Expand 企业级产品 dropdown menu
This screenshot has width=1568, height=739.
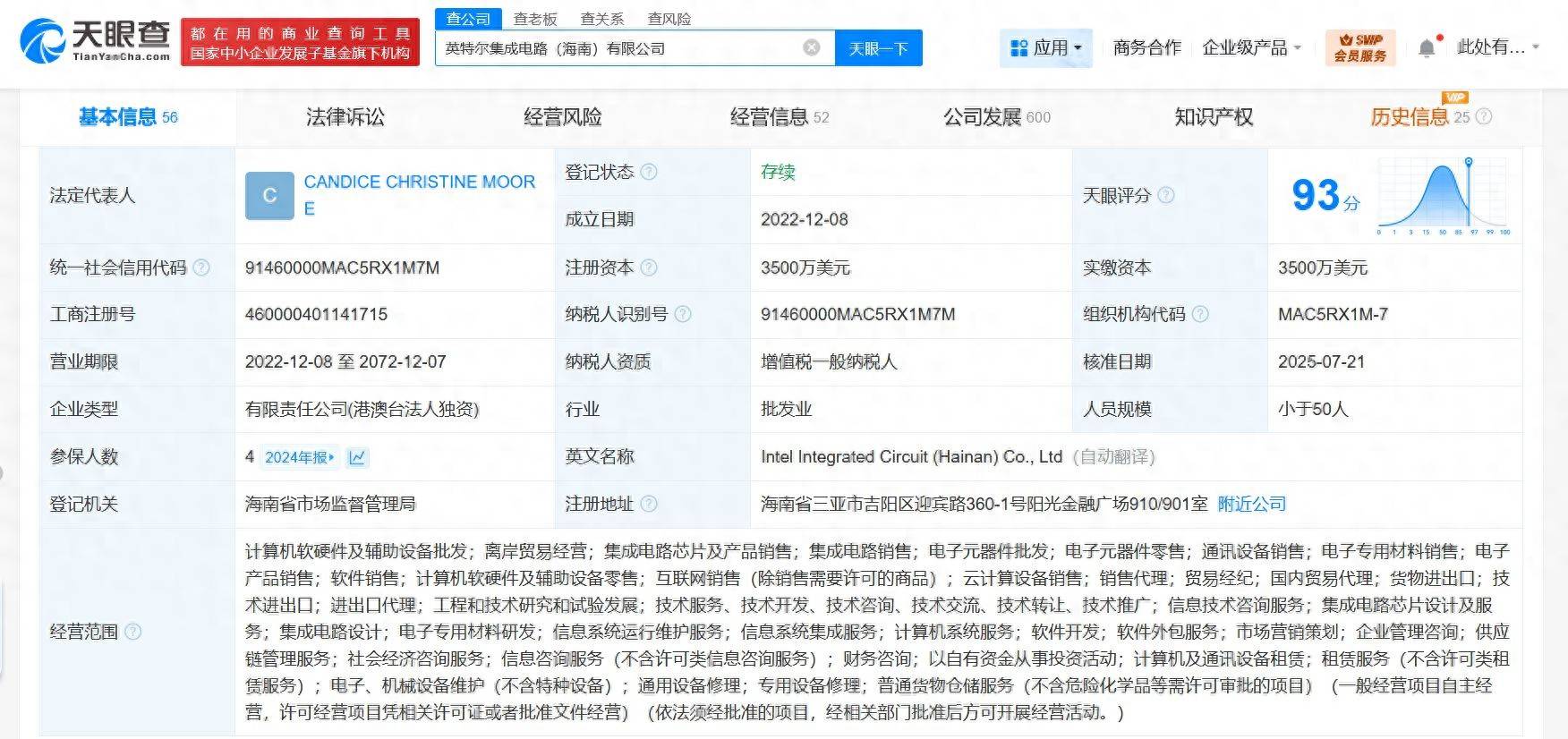tap(1251, 47)
